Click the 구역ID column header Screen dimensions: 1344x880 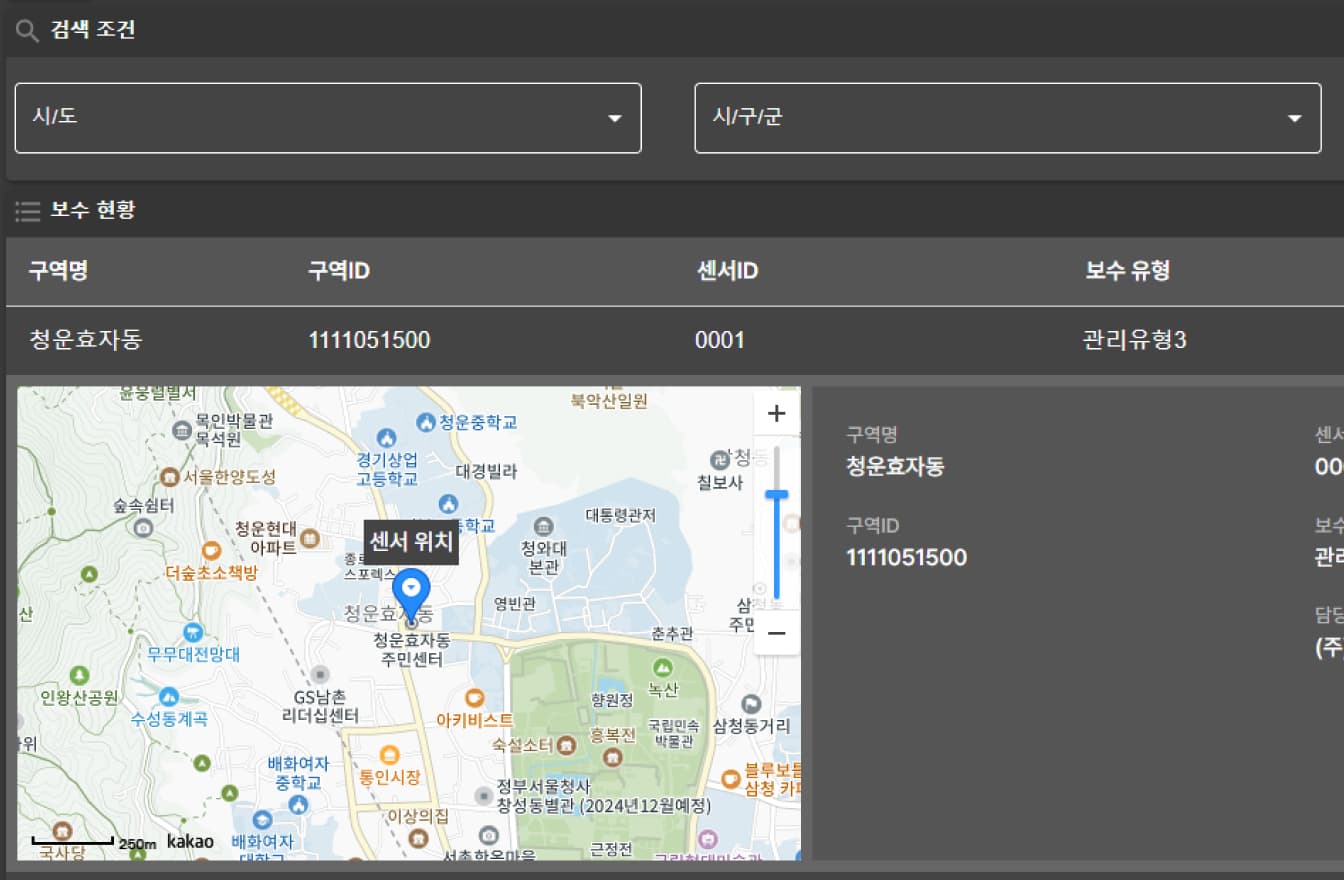pos(340,270)
